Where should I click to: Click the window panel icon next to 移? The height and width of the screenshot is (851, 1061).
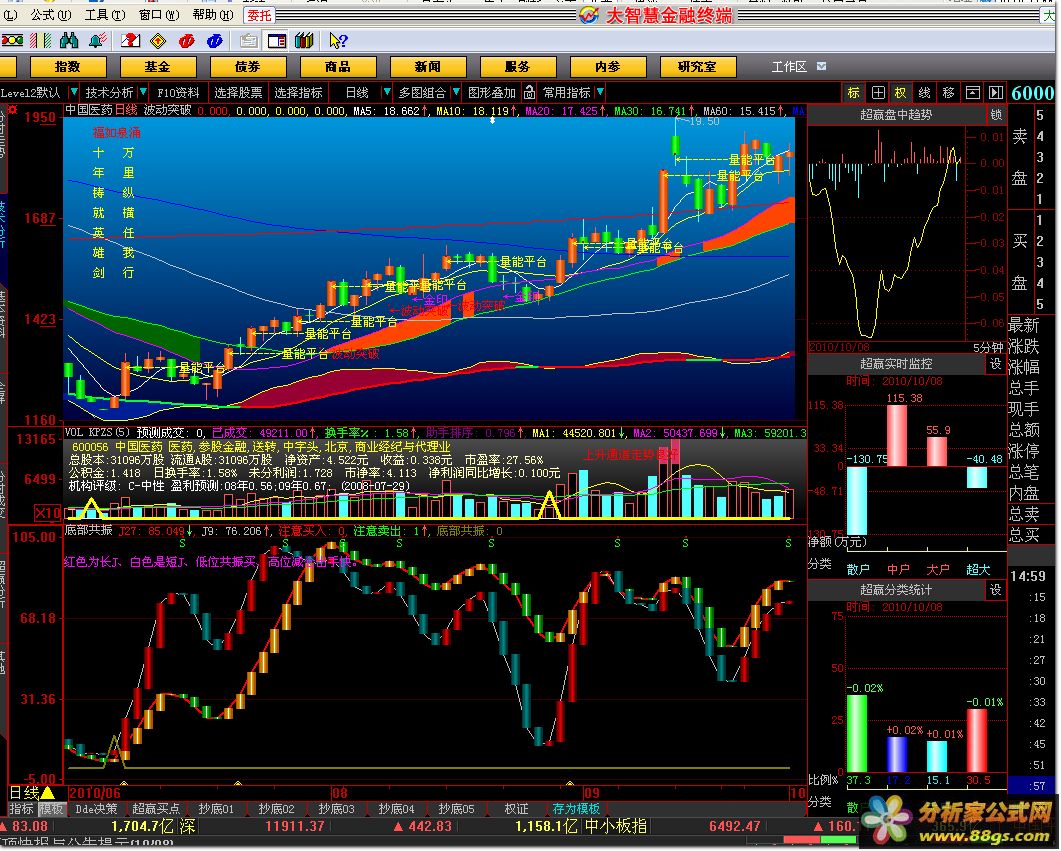[x=972, y=93]
